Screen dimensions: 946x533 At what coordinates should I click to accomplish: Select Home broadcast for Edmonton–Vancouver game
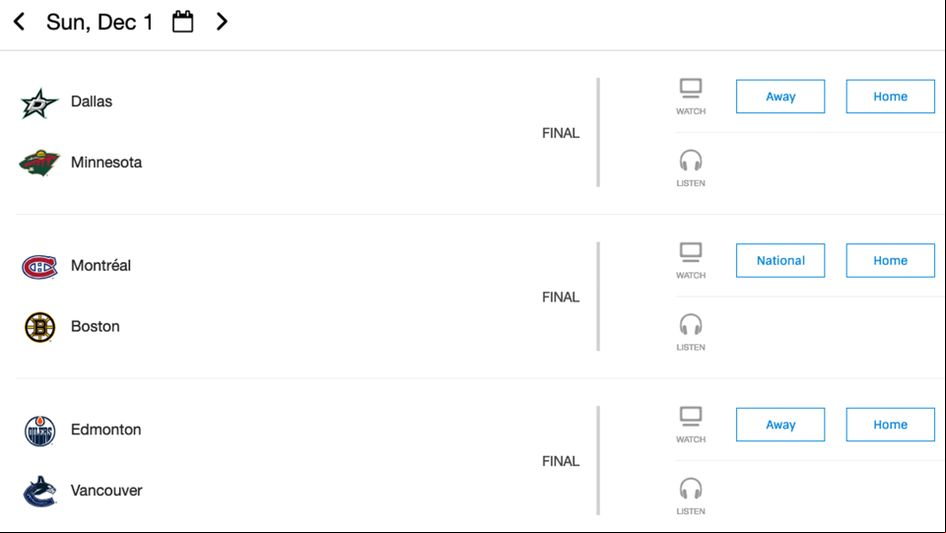pyautogui.click(x=890, y=424)
